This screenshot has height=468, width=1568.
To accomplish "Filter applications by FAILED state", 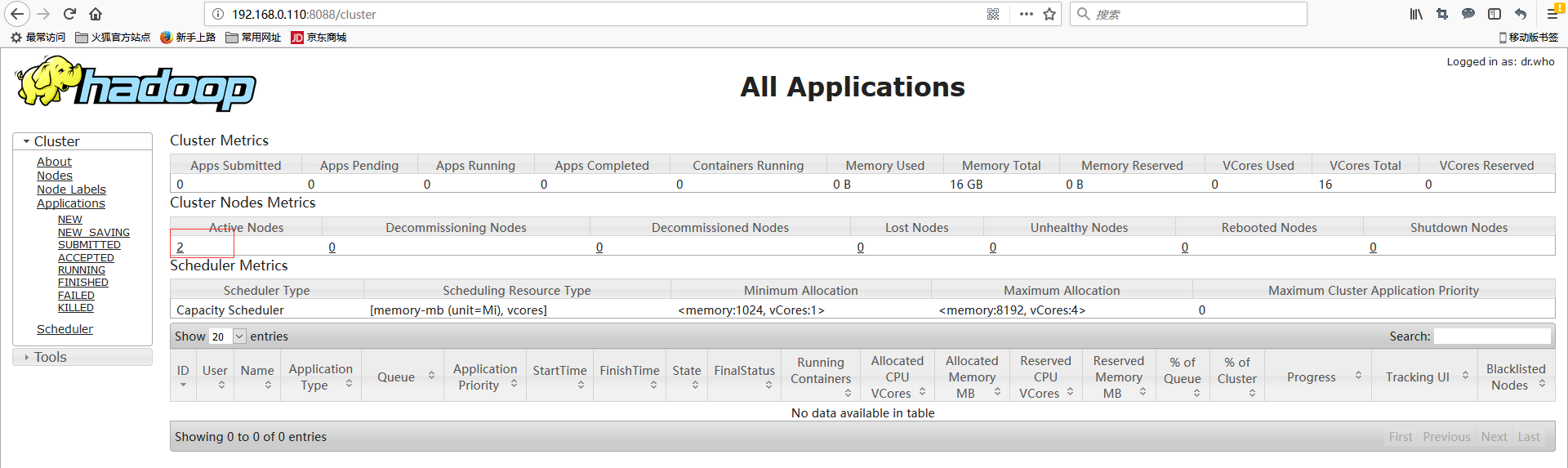I will pyautogui.click(x=76, y=296).
